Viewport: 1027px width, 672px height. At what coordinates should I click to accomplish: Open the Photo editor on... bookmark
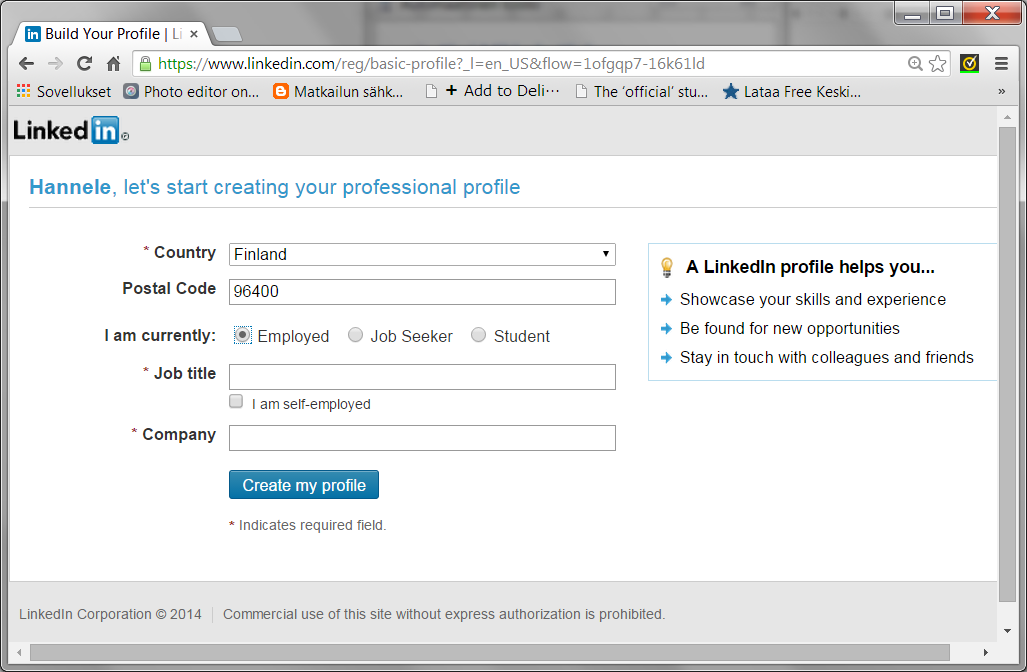[191, 92]
